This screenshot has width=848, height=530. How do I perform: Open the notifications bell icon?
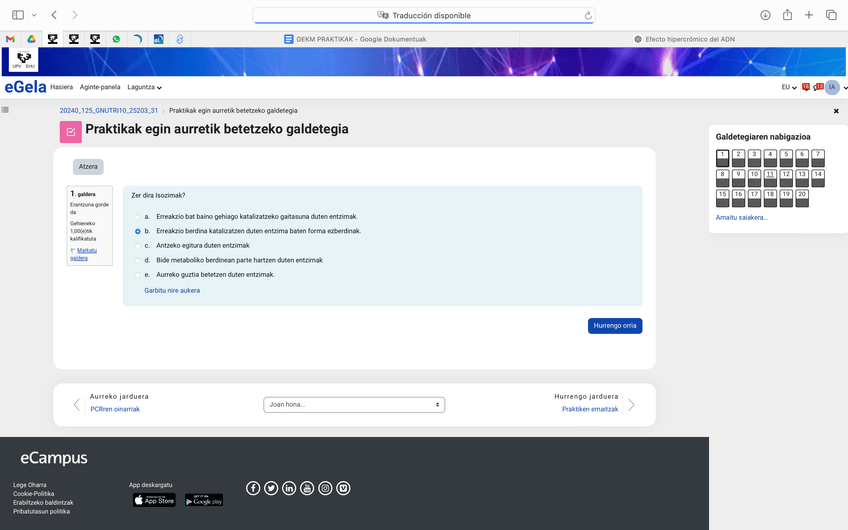pos(806,87)
